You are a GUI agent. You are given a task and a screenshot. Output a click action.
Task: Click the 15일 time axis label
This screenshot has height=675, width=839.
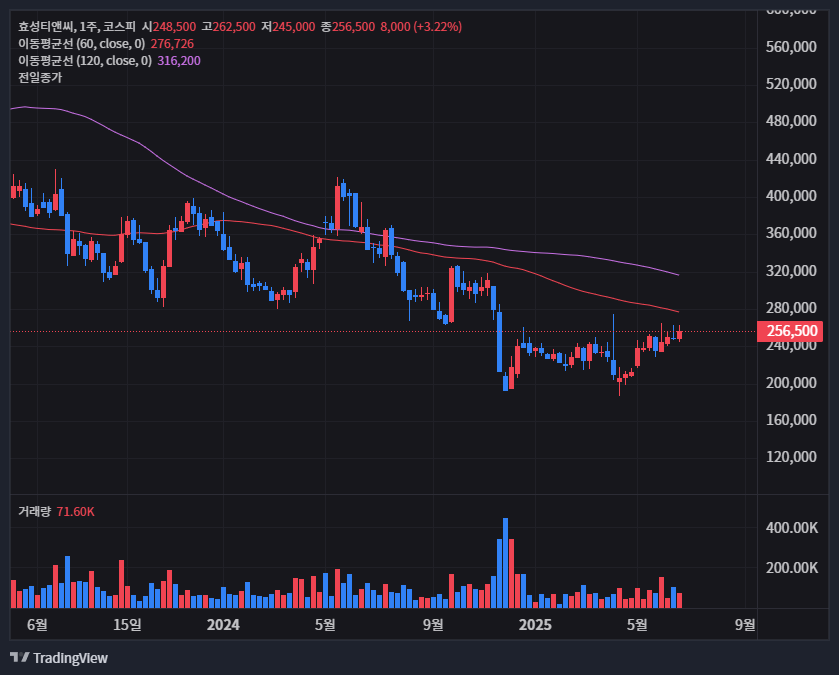pos(127,625)
